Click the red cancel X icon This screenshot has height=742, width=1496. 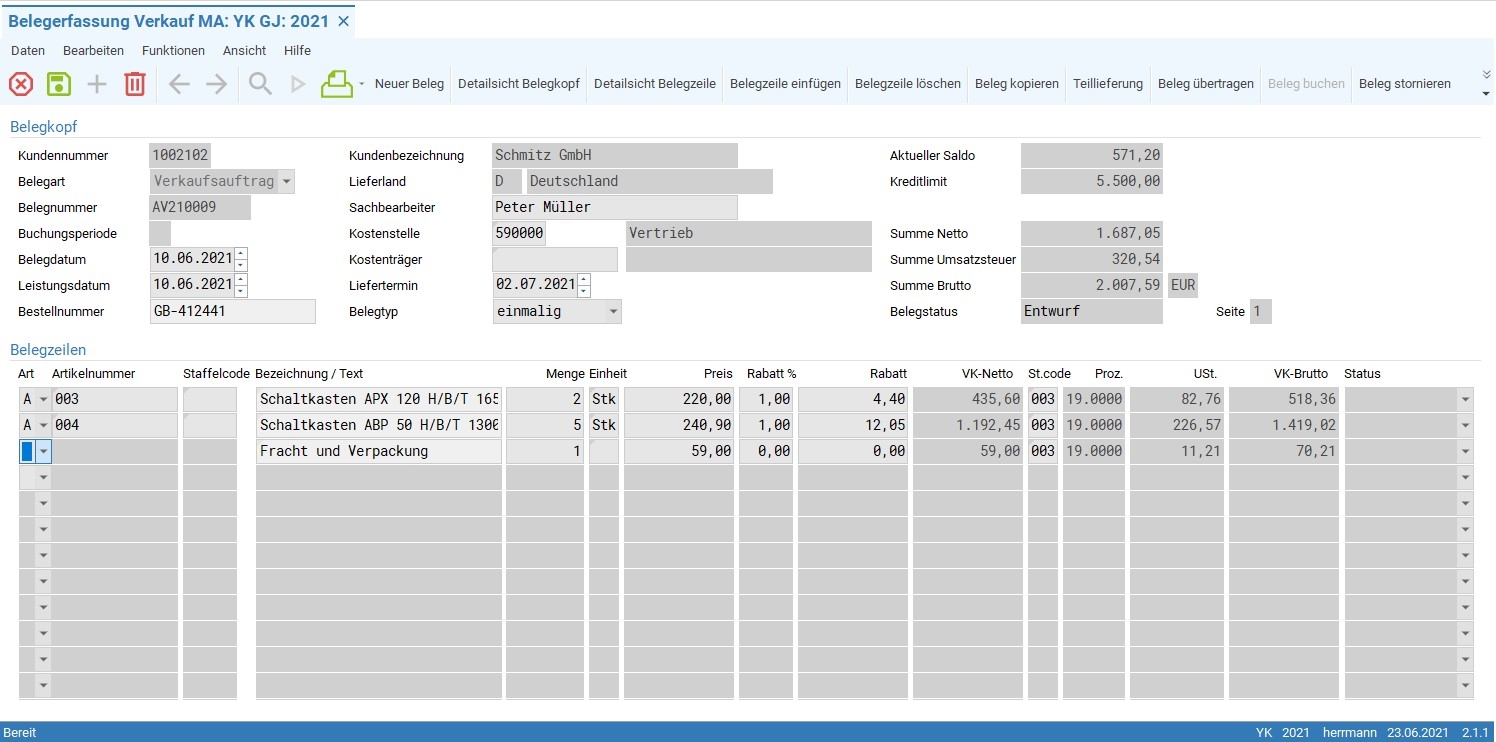[21, 84]
